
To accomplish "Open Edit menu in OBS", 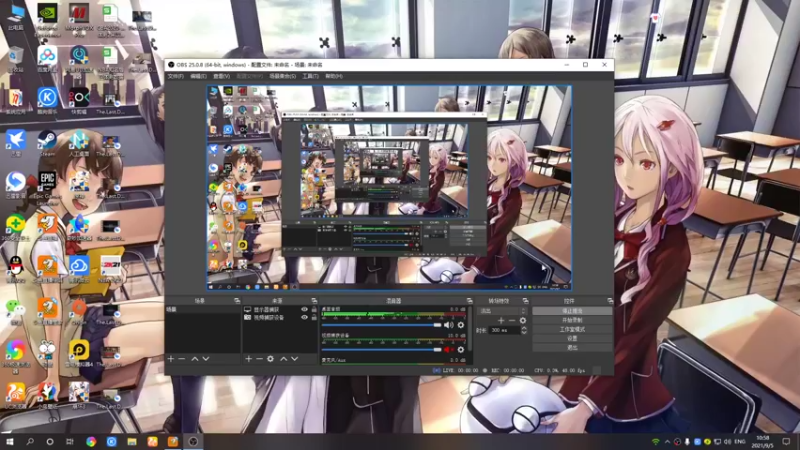I will tap(198, 76).
